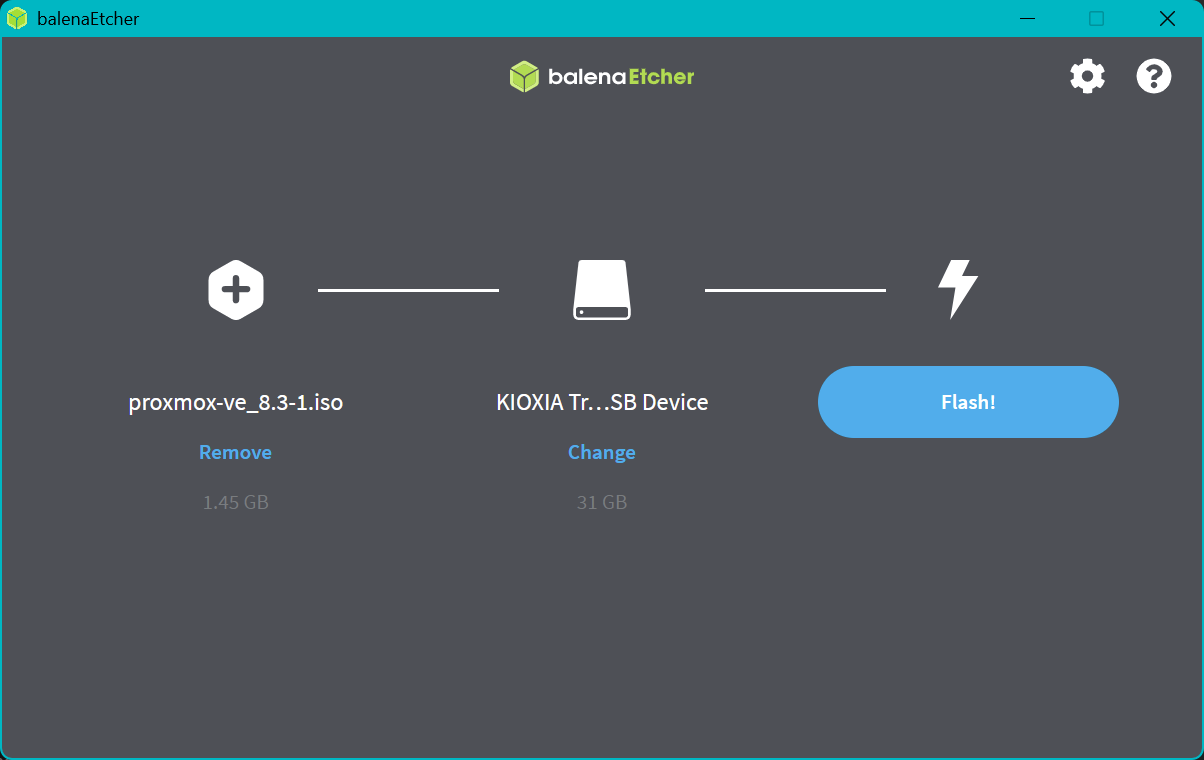This screenshot has width=1204, height=760.
Task: Minimize the balenaEtcher window
Action: (x=1027, y=18)
